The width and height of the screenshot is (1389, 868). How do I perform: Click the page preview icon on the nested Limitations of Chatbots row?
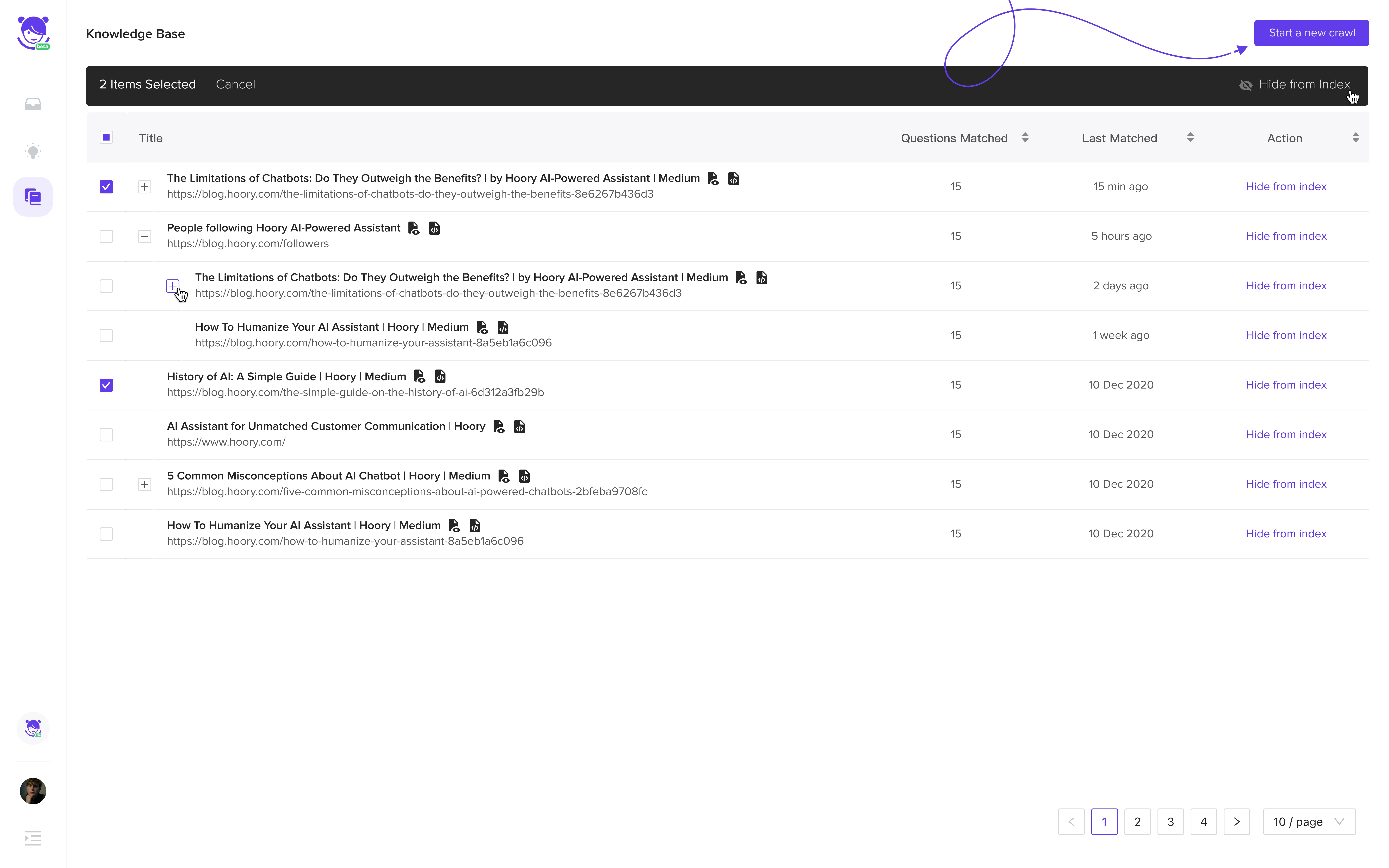741,278
